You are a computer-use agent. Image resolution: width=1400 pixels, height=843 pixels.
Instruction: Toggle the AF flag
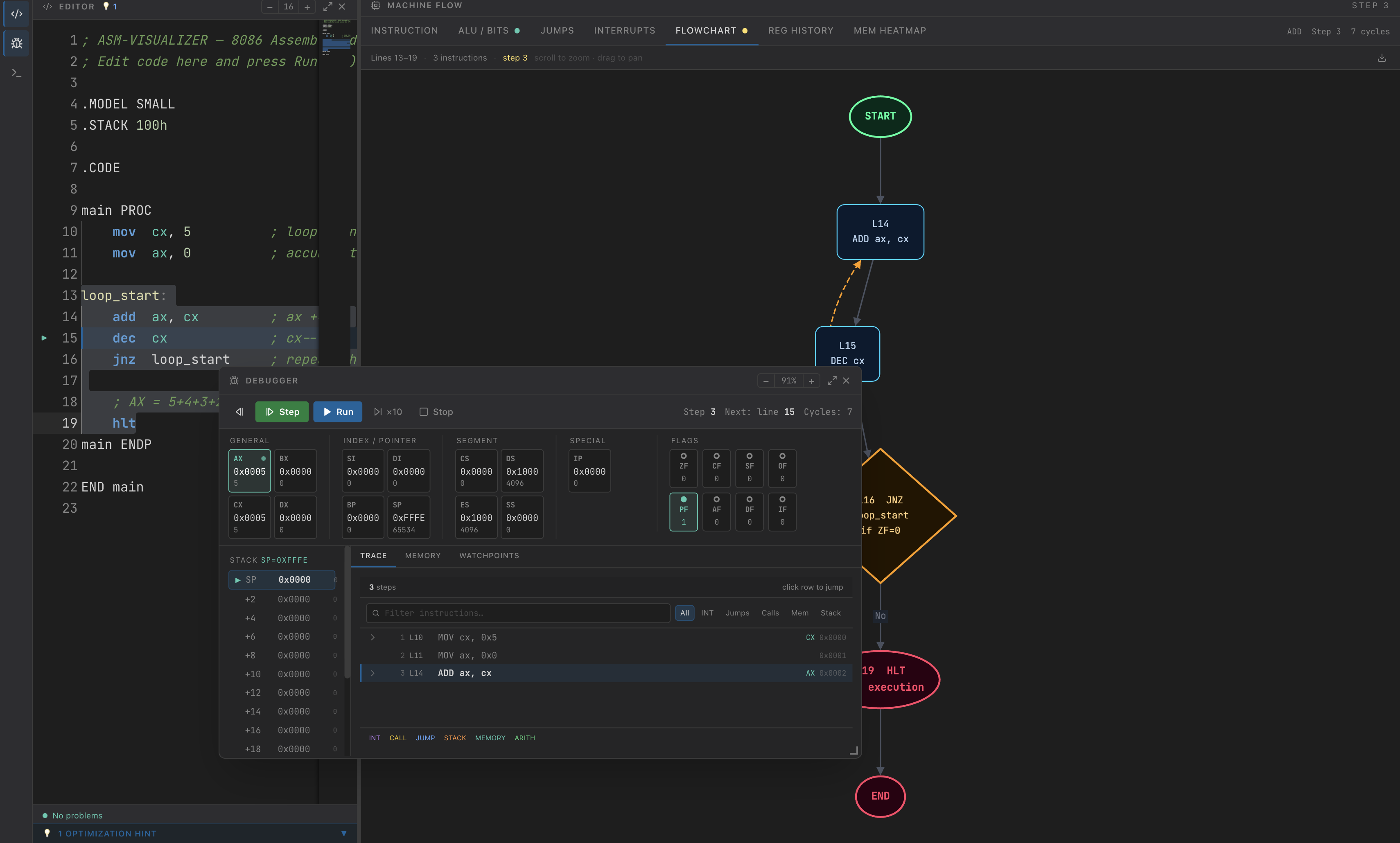point(716,512)
